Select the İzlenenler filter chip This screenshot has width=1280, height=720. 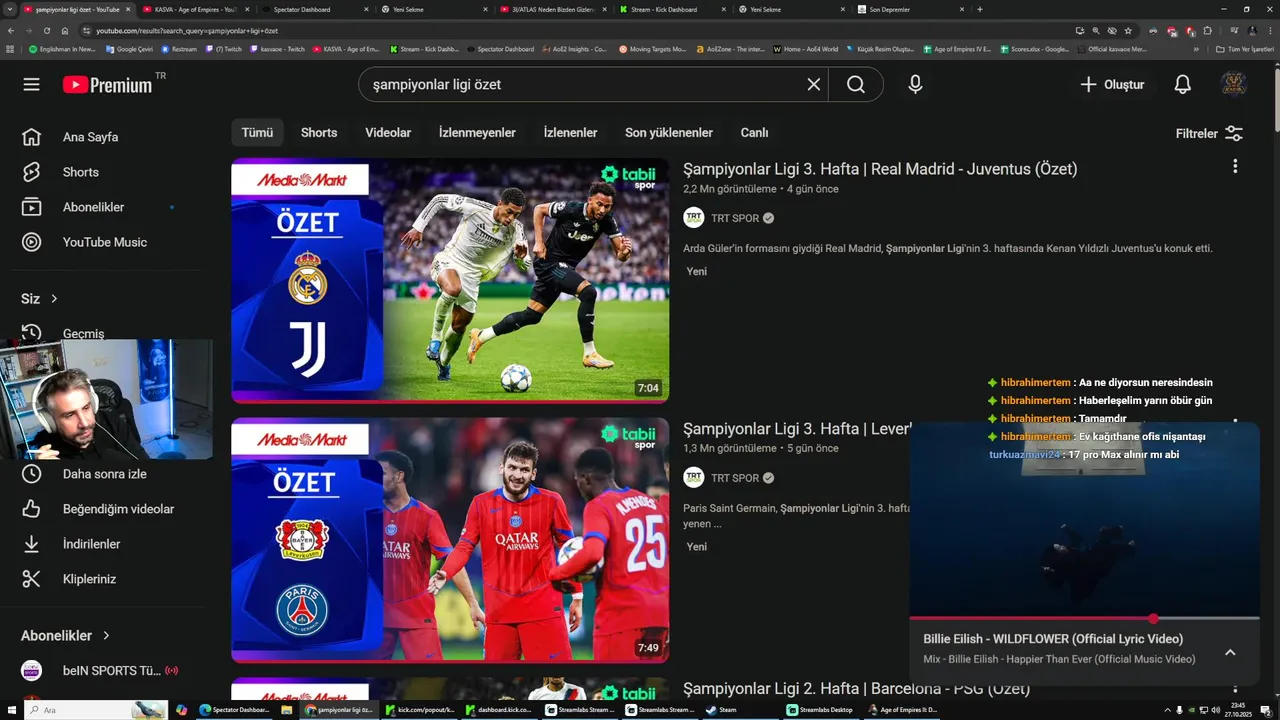point(570,133)
